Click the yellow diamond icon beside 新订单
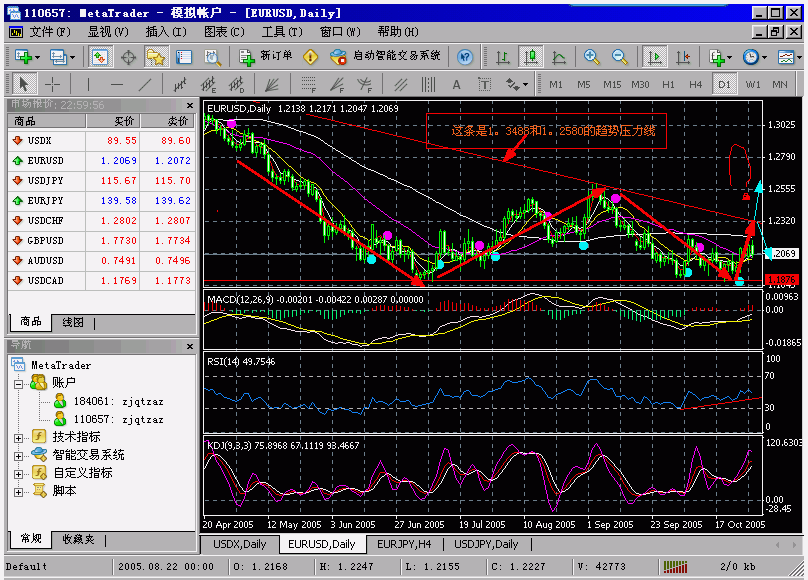Image resolution: width=808 pixels, height=580 pixels. click(310, 57)
